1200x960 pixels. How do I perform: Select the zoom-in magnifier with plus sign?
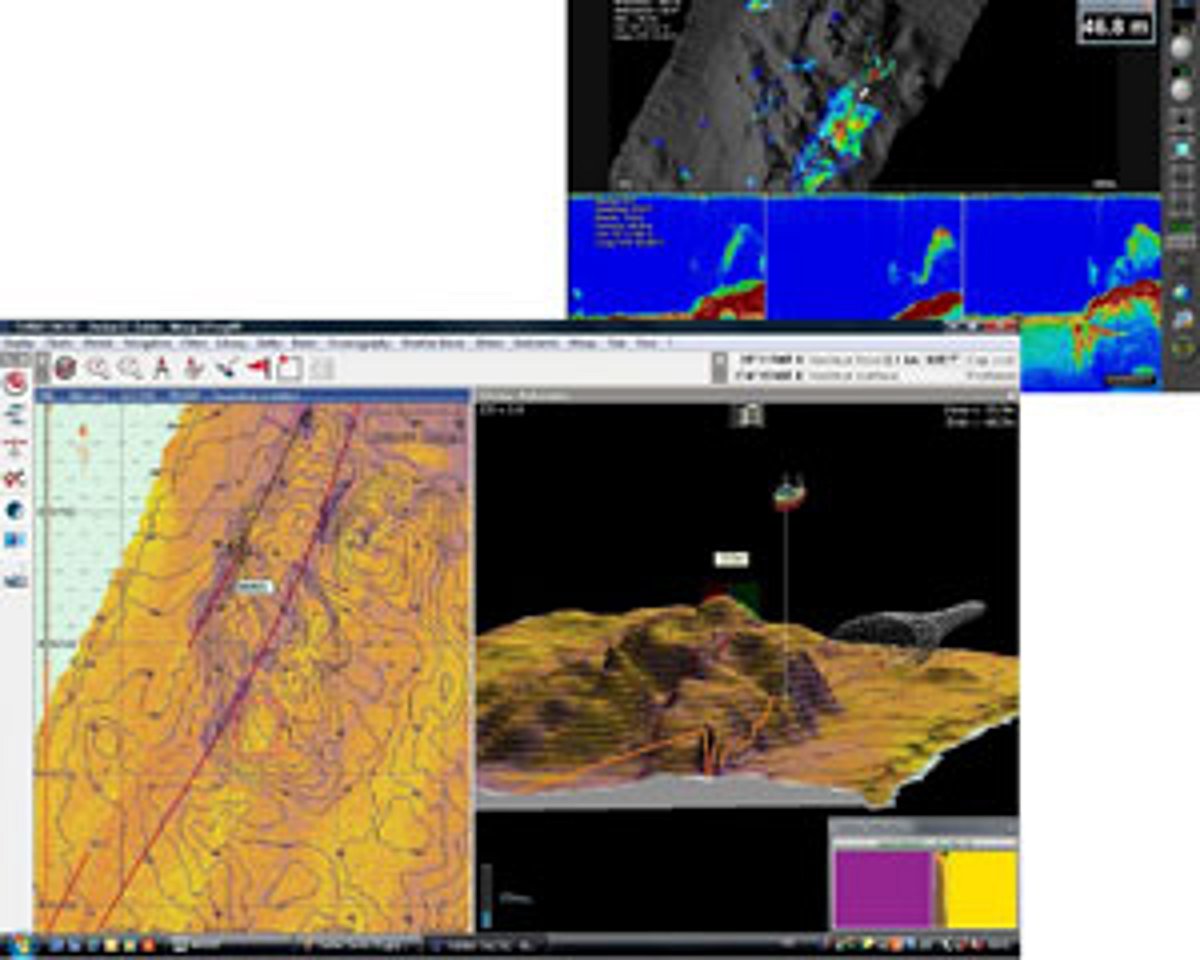pyautogui.click(x=98, y=368)
